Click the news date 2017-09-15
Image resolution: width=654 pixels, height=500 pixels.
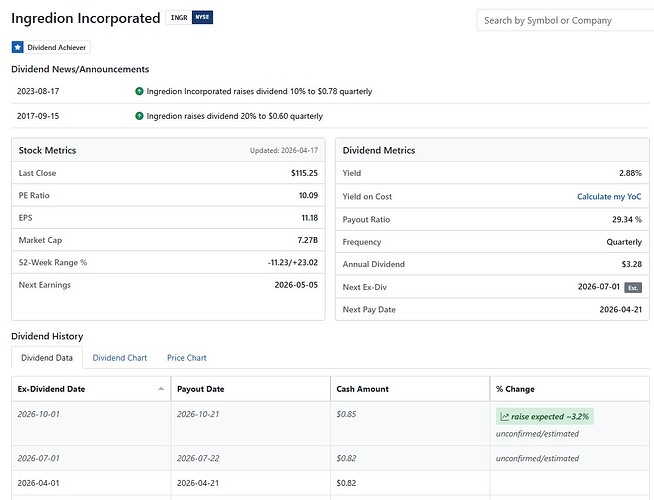click(38, 116)
